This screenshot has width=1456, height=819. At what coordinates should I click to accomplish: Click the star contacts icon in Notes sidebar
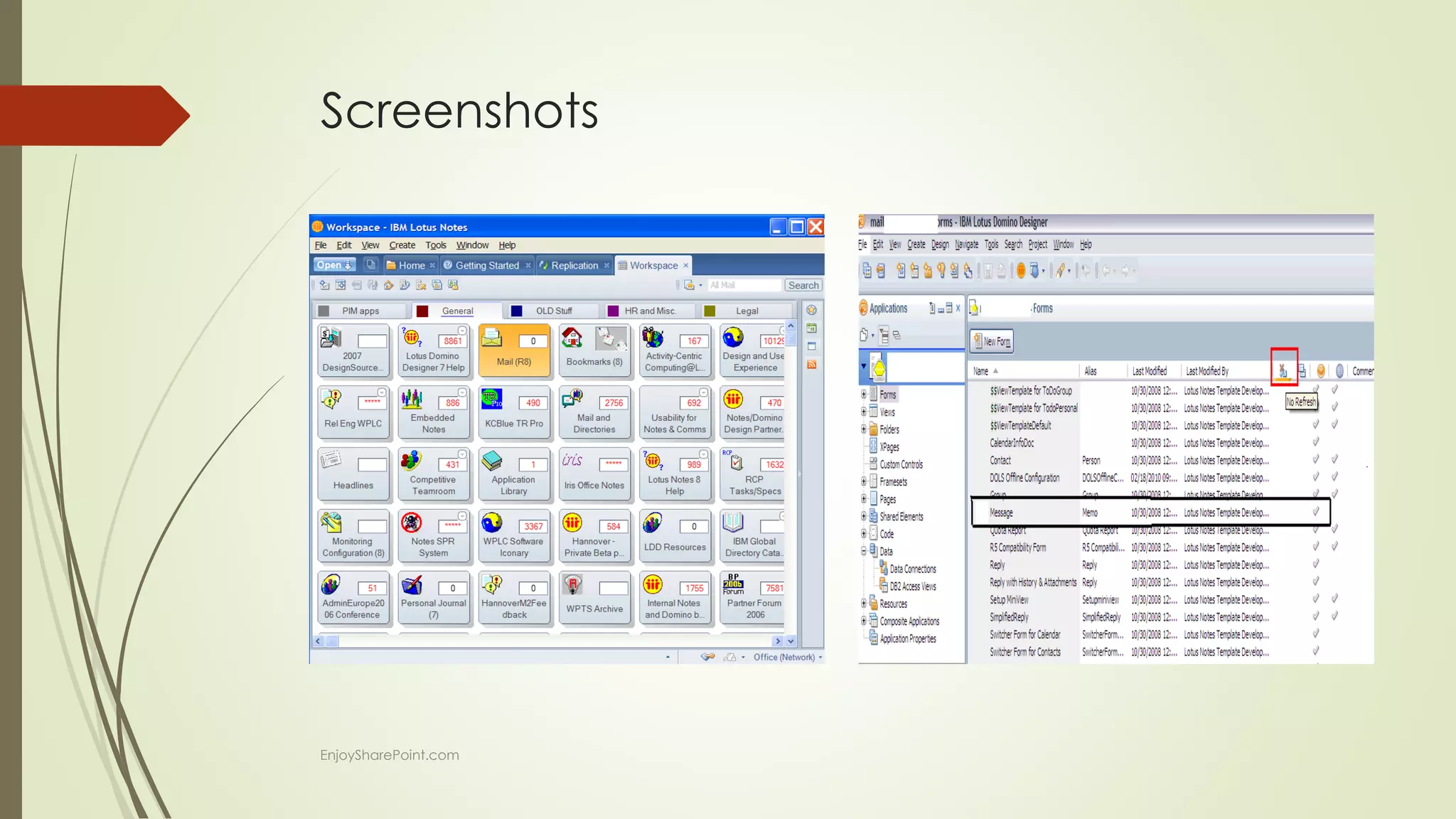click(811, 310)
